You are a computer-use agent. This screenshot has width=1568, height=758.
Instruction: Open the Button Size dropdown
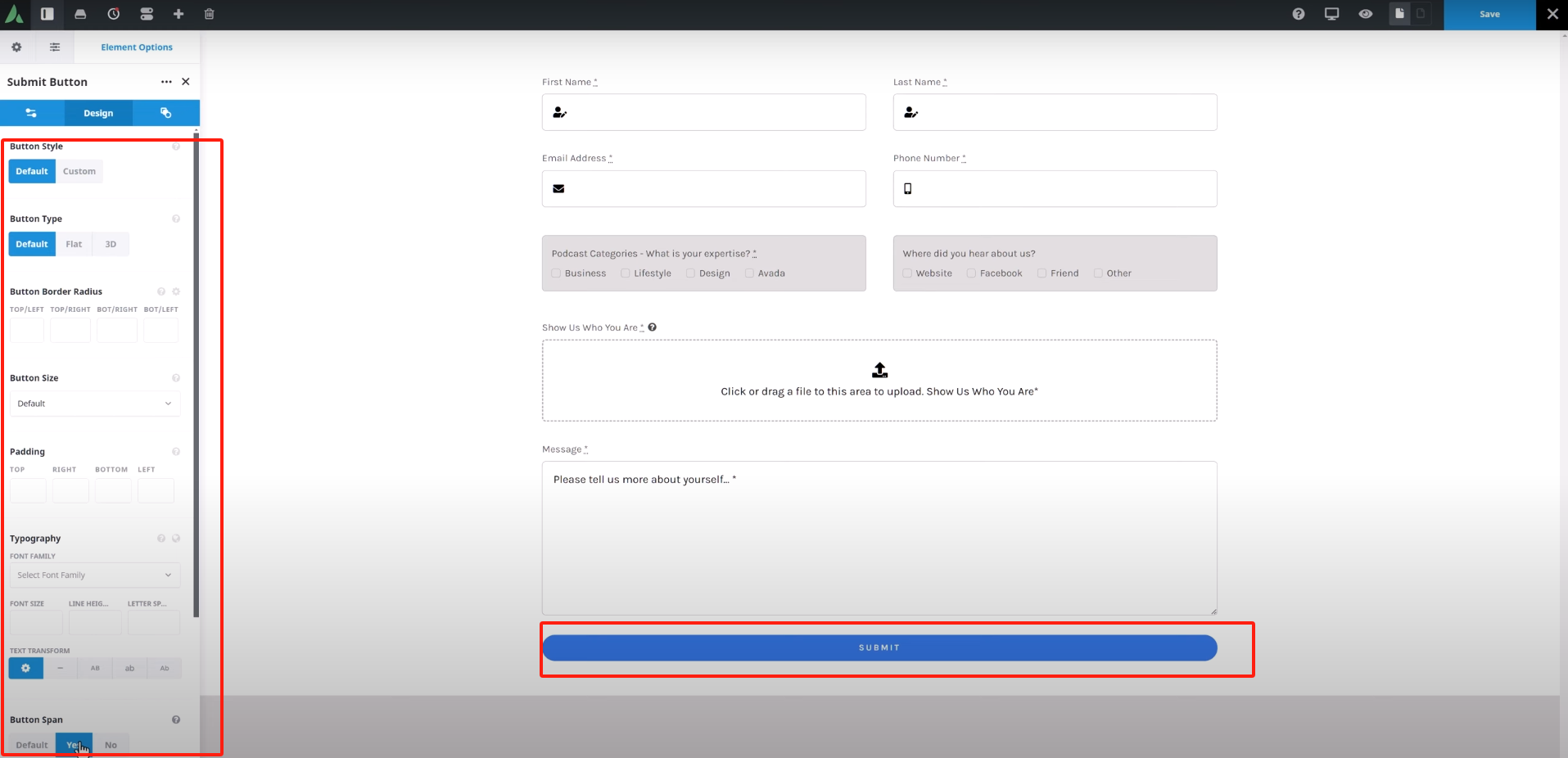95,404
